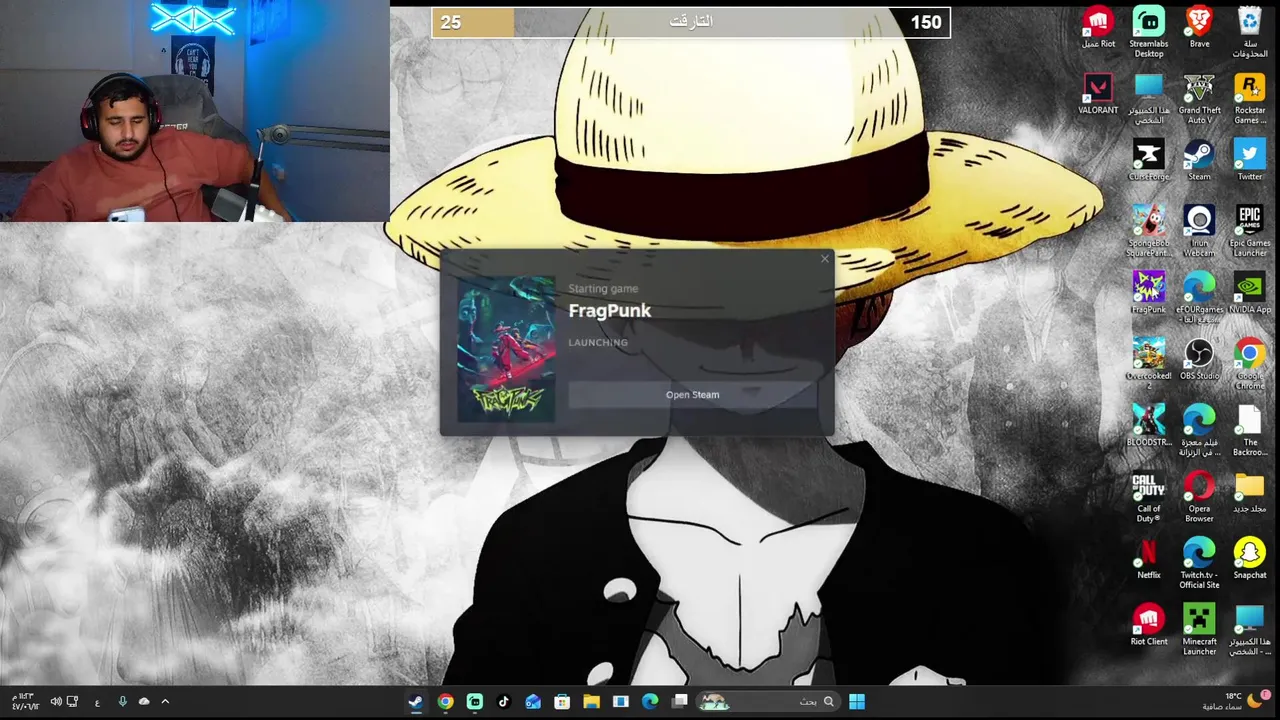The image size is (1280, 720).
Task: Select the VALORANT desktop shortcut
Action: pos(1098,94)
